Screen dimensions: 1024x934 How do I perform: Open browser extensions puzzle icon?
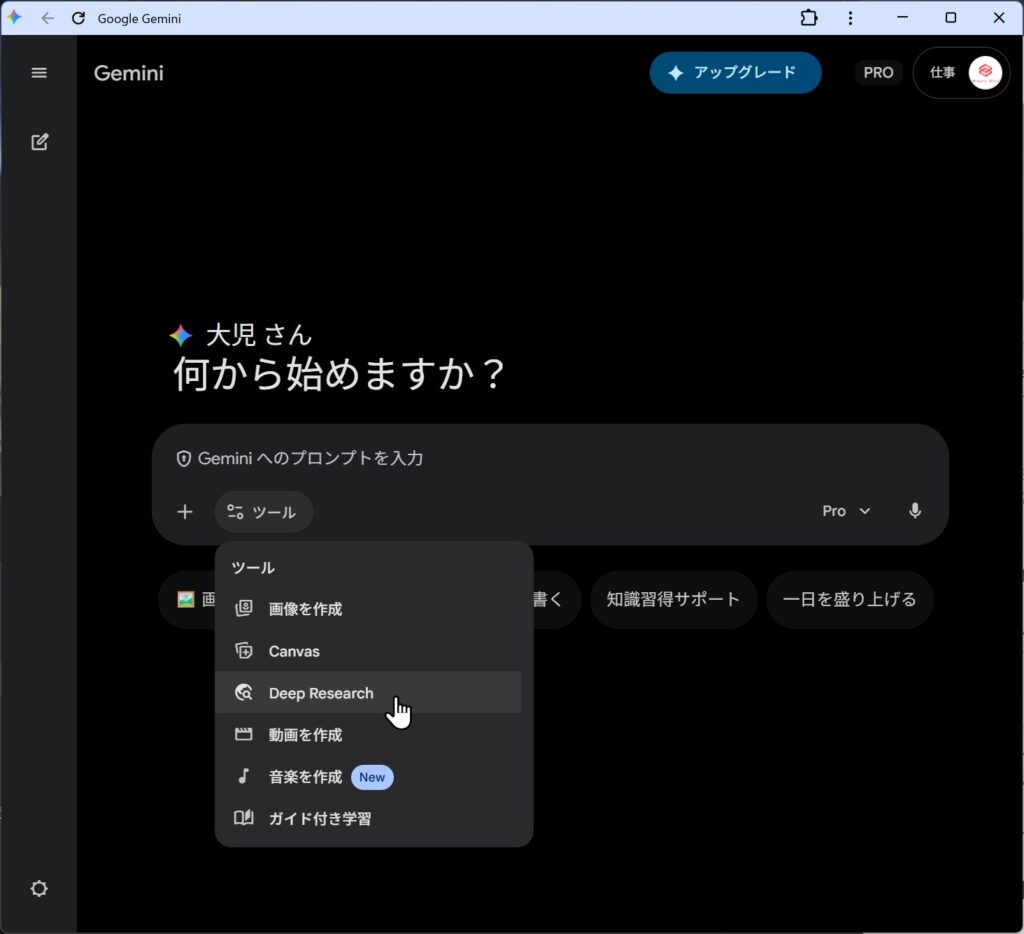(808, 18)
